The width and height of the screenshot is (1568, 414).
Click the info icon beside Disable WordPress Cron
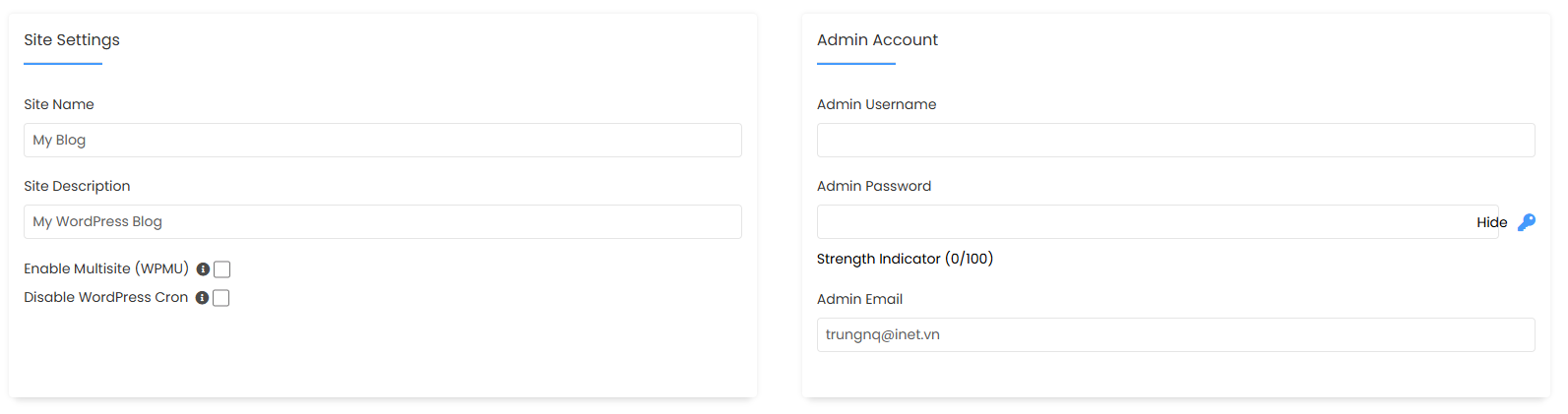(x=202, y=298)
